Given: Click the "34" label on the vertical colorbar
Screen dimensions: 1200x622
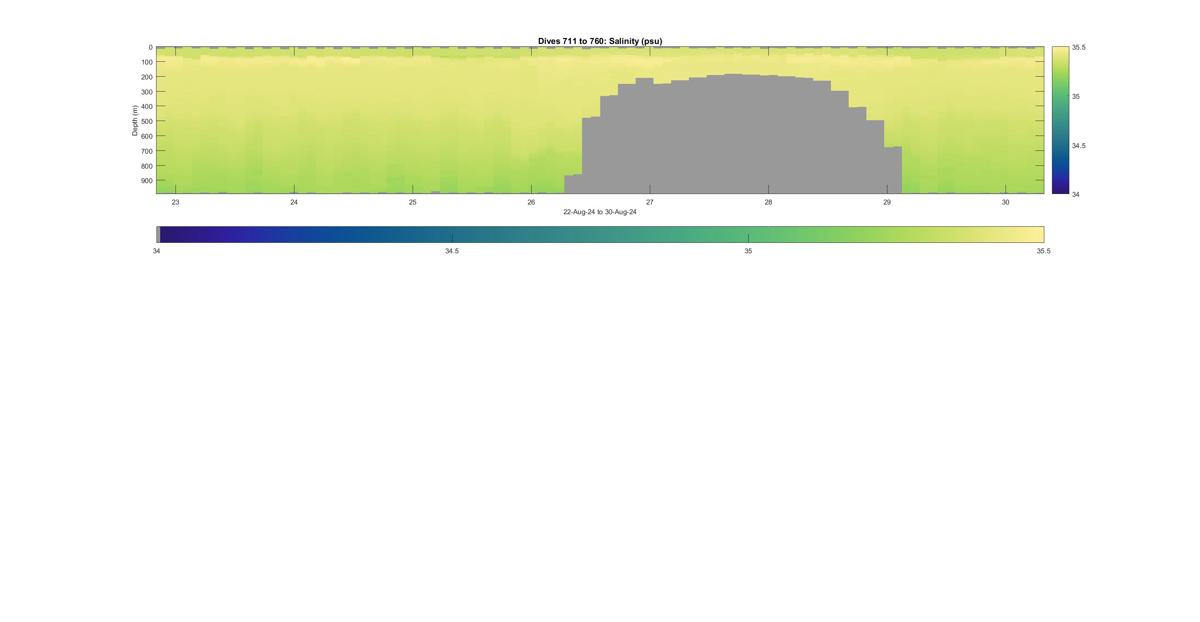Looking at the screenshot, I should click(1076, 194).
